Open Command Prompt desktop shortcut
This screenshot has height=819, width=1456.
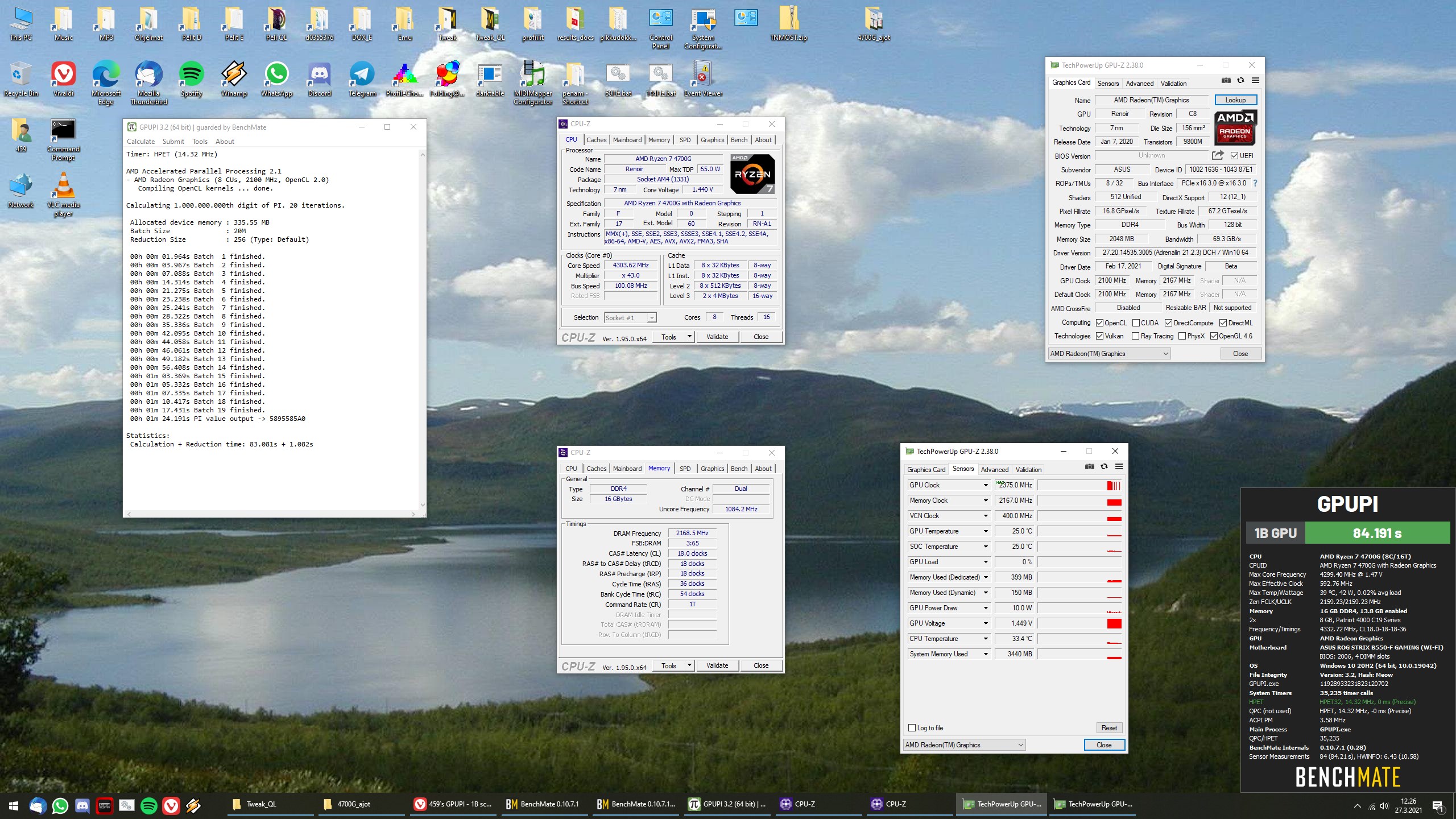point(63,139)
